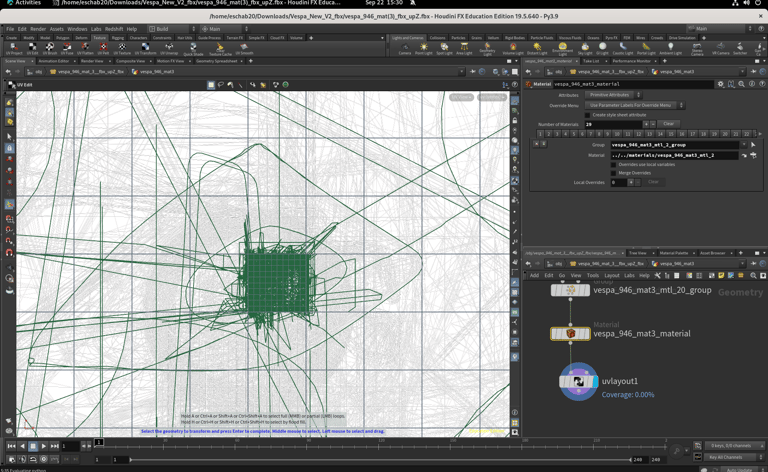
Task: Toggle Overrides use local variables checkbox
Action: (614, 164)
